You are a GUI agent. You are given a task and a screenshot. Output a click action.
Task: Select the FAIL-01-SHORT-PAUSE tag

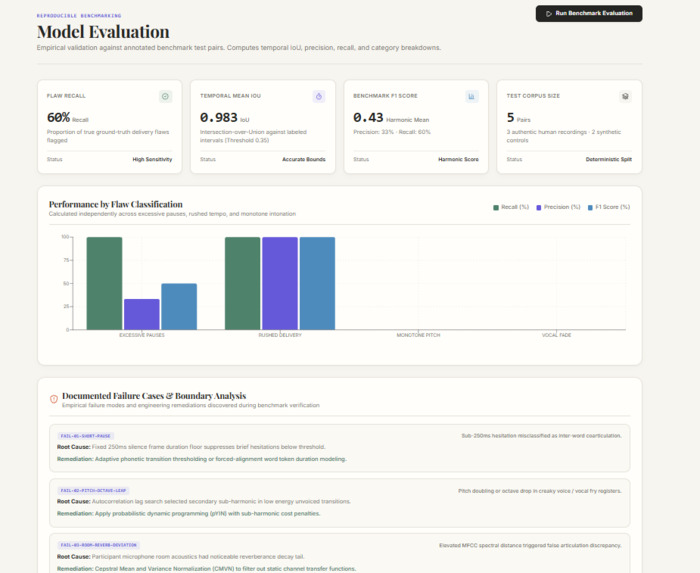[85, 436]
